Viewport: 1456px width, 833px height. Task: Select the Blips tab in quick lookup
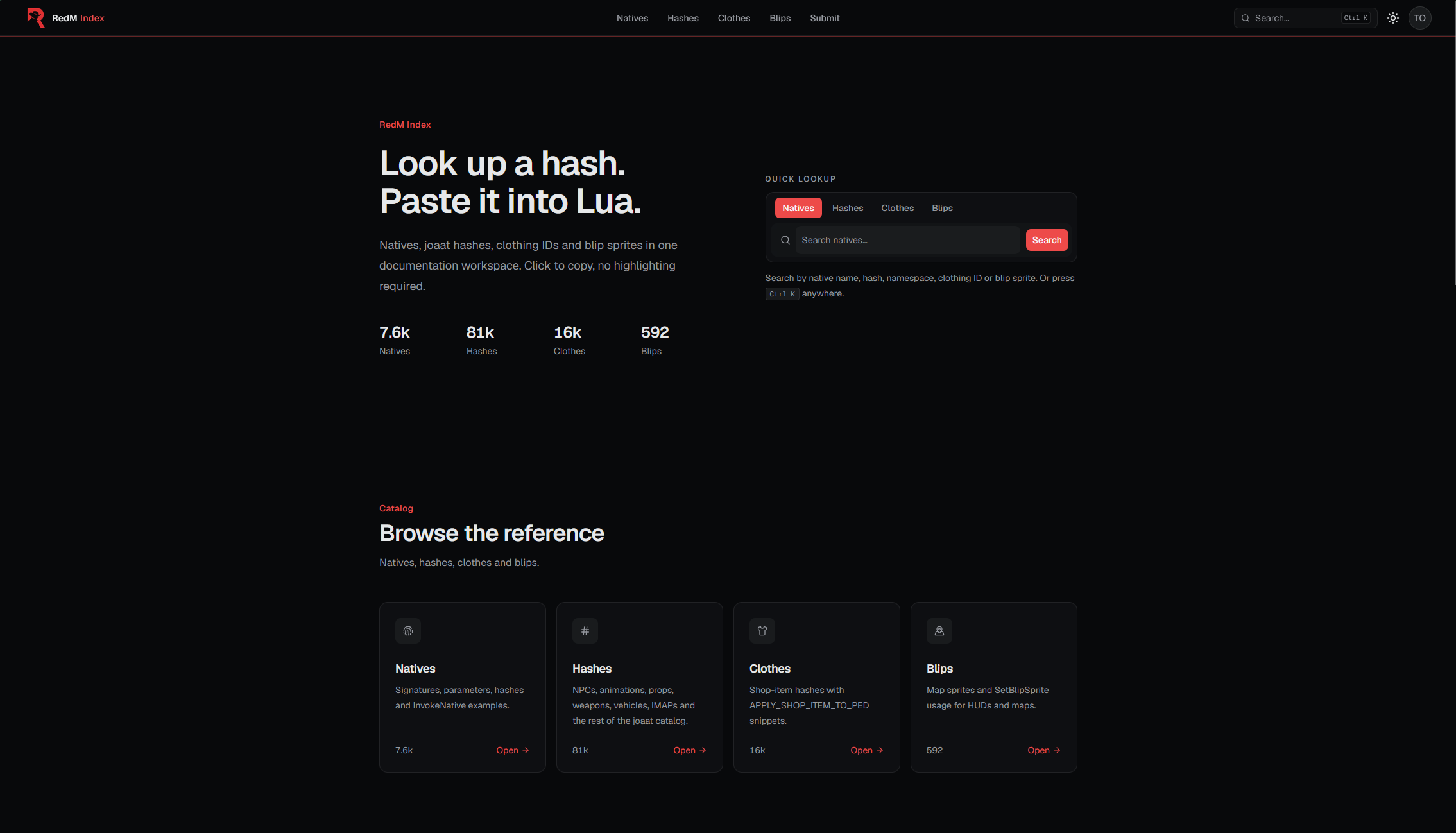[942, 208]
